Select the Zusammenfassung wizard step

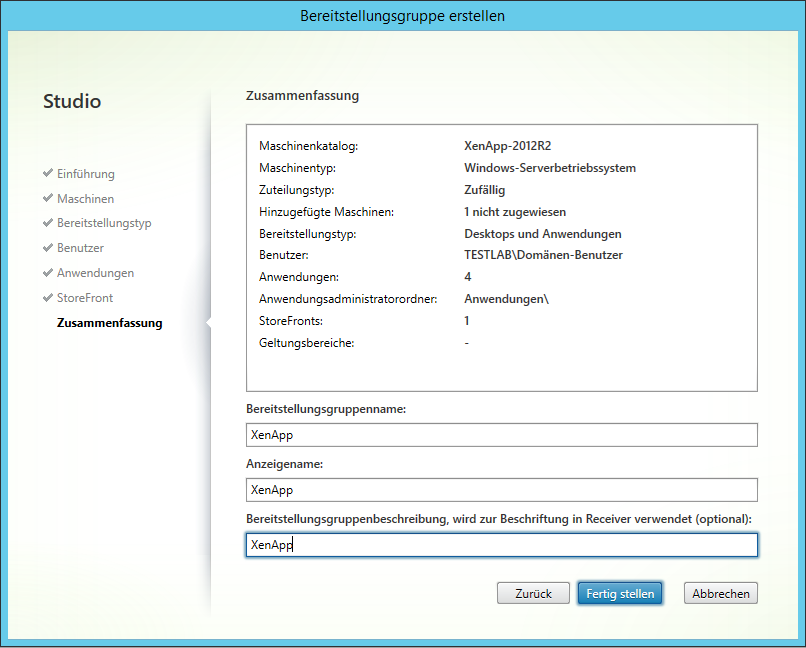pyautogui.click(x=109, y=323)
